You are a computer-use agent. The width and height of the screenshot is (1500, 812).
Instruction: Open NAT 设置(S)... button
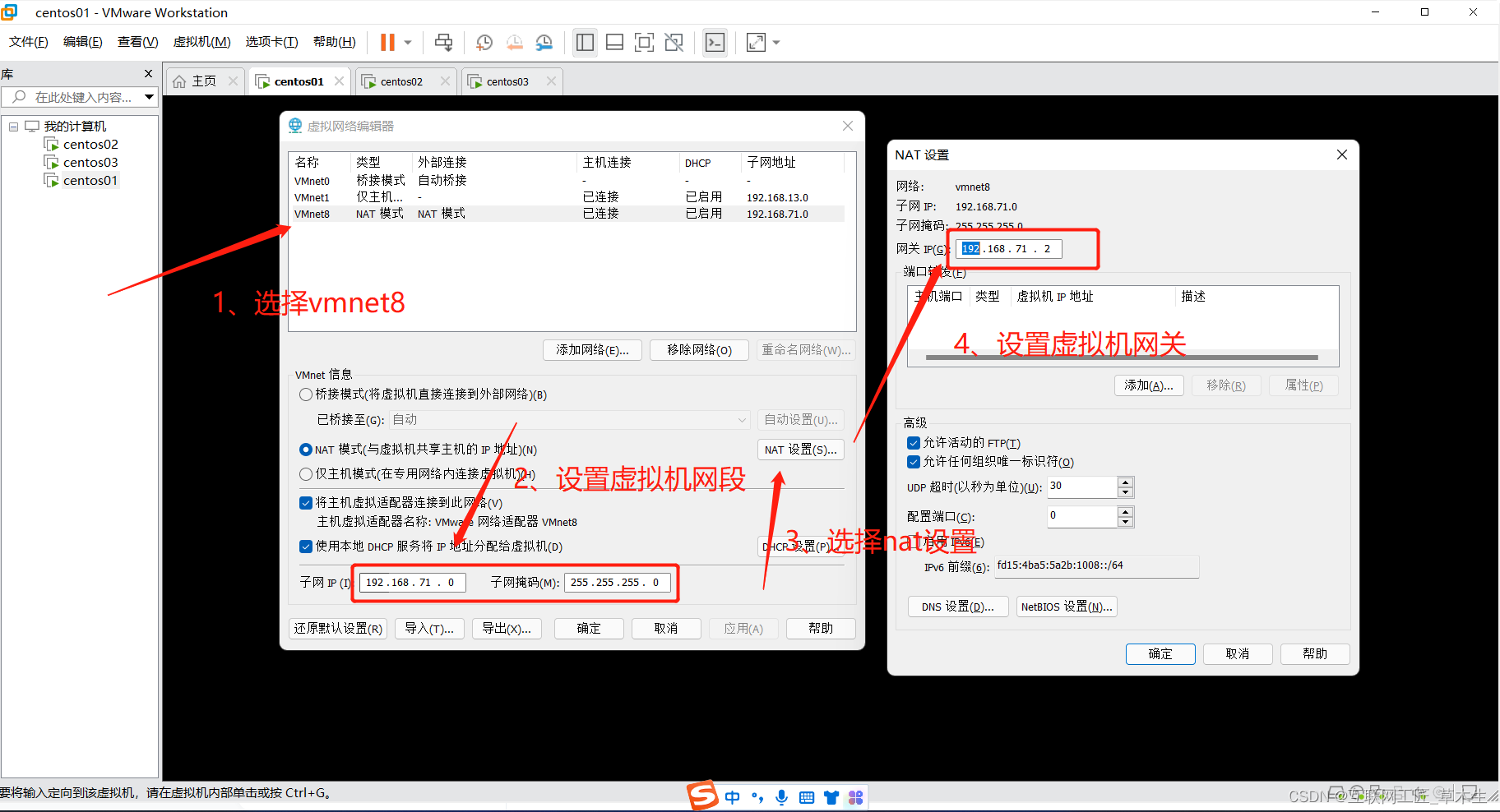[801, 450]
